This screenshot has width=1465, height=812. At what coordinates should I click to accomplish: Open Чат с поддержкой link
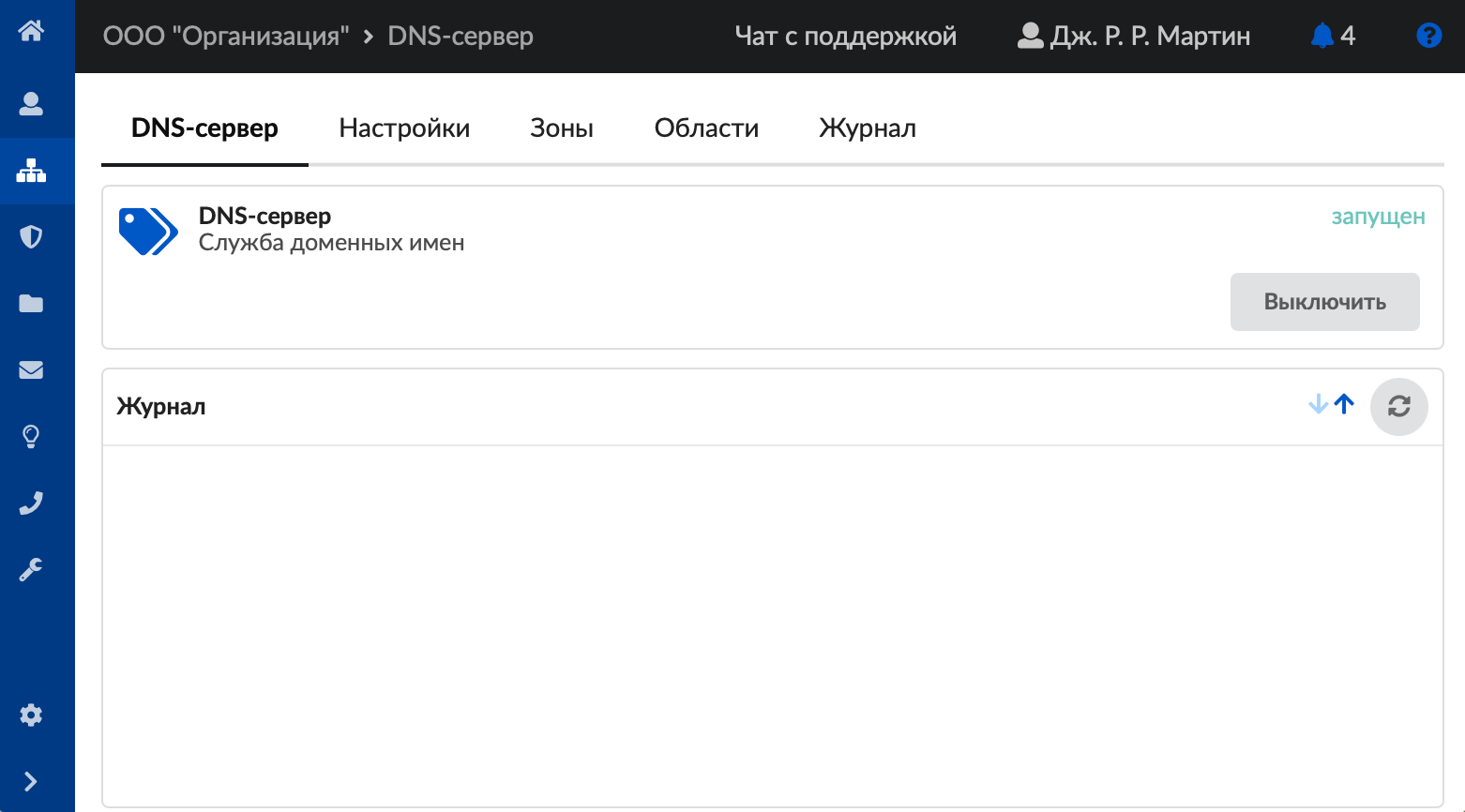coord(845,36)
